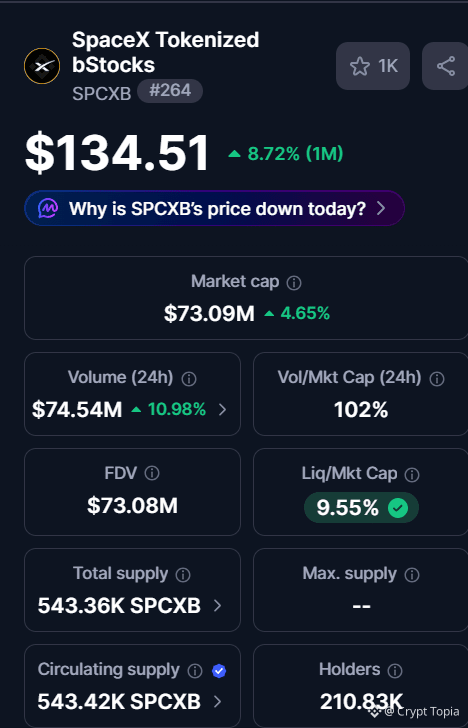Click Liq/Mkt Cap info icon

click(412, 474)
